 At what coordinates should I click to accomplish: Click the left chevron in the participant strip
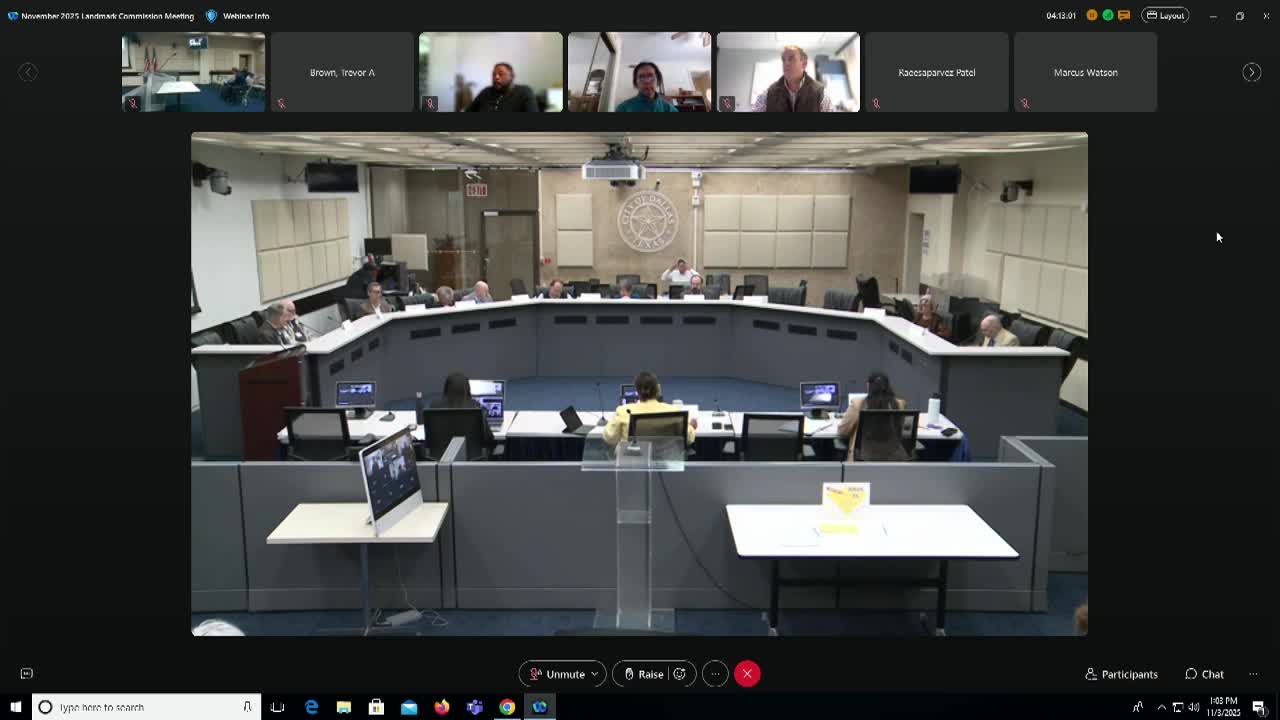28,72
